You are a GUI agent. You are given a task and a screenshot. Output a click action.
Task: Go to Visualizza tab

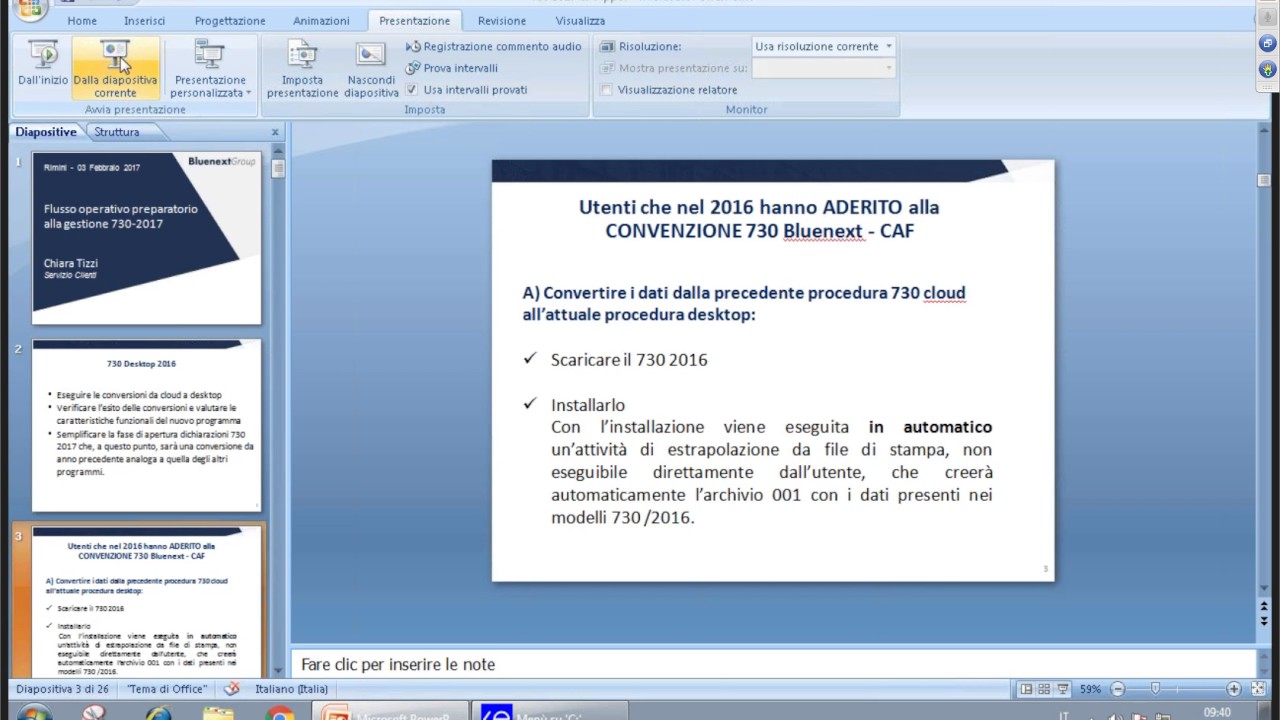tap(580, 21)
